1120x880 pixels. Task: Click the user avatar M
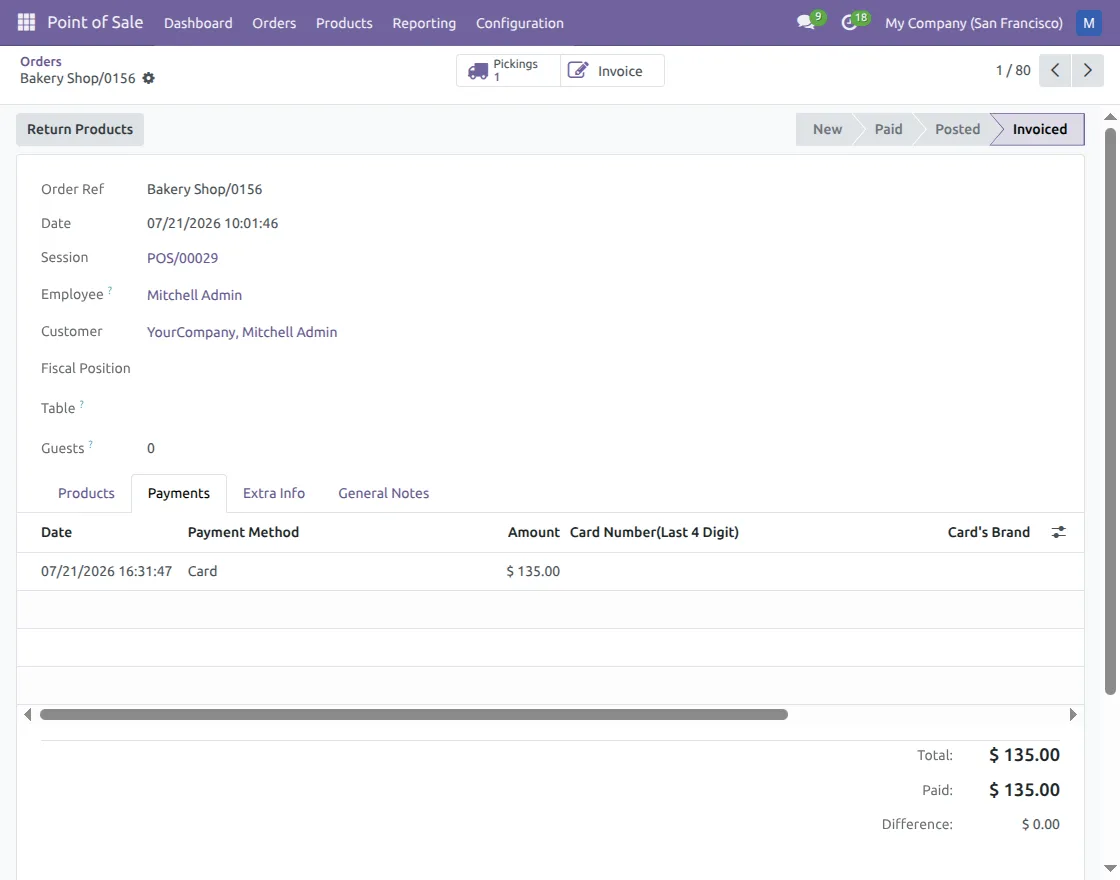(1089, 23)
